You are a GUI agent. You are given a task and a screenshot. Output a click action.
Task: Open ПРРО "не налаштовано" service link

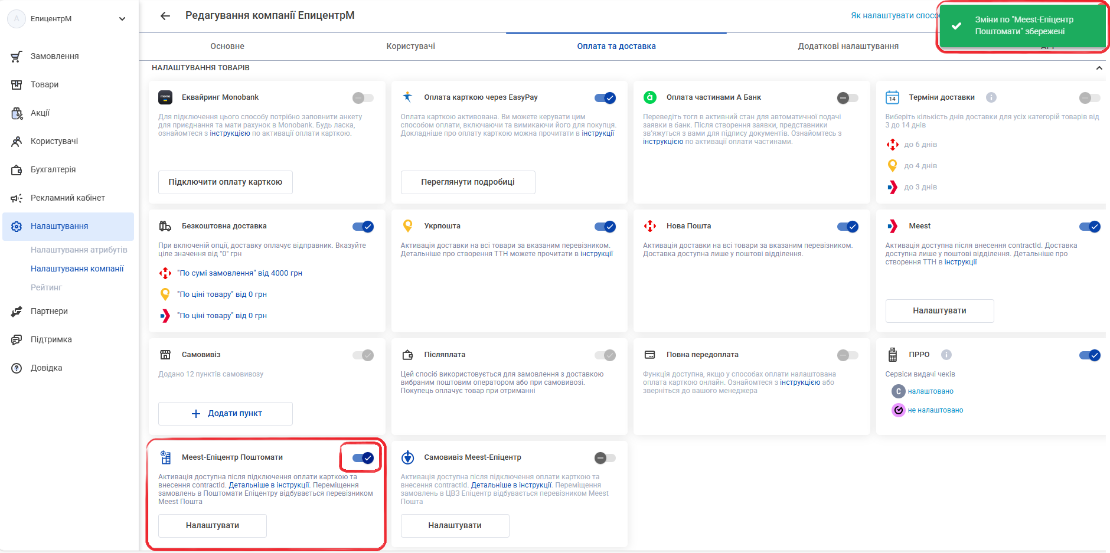click(x=935, y=410)
